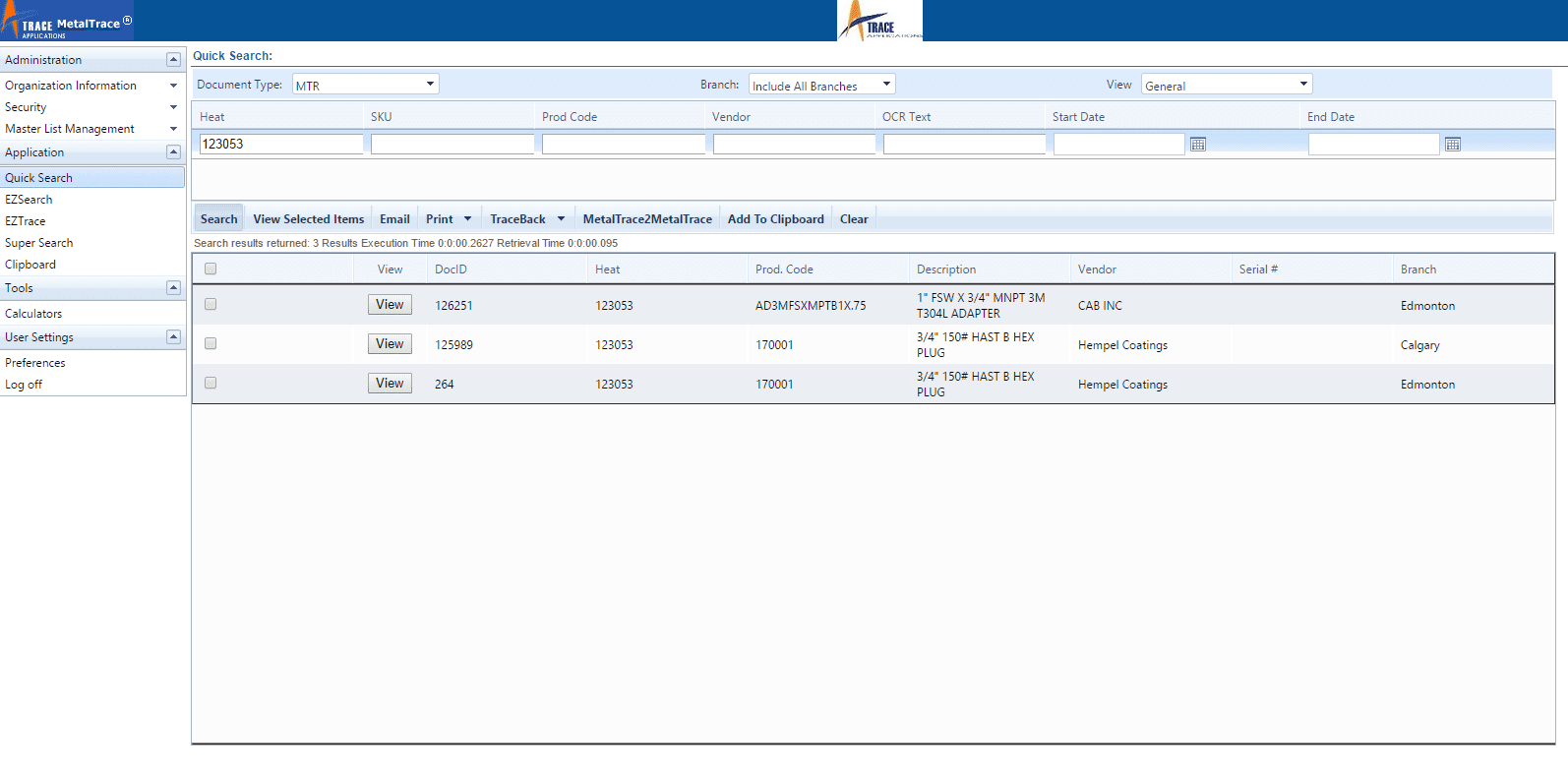
Task: Check the box for DocID 126251
Action: [x=211, y=305]
